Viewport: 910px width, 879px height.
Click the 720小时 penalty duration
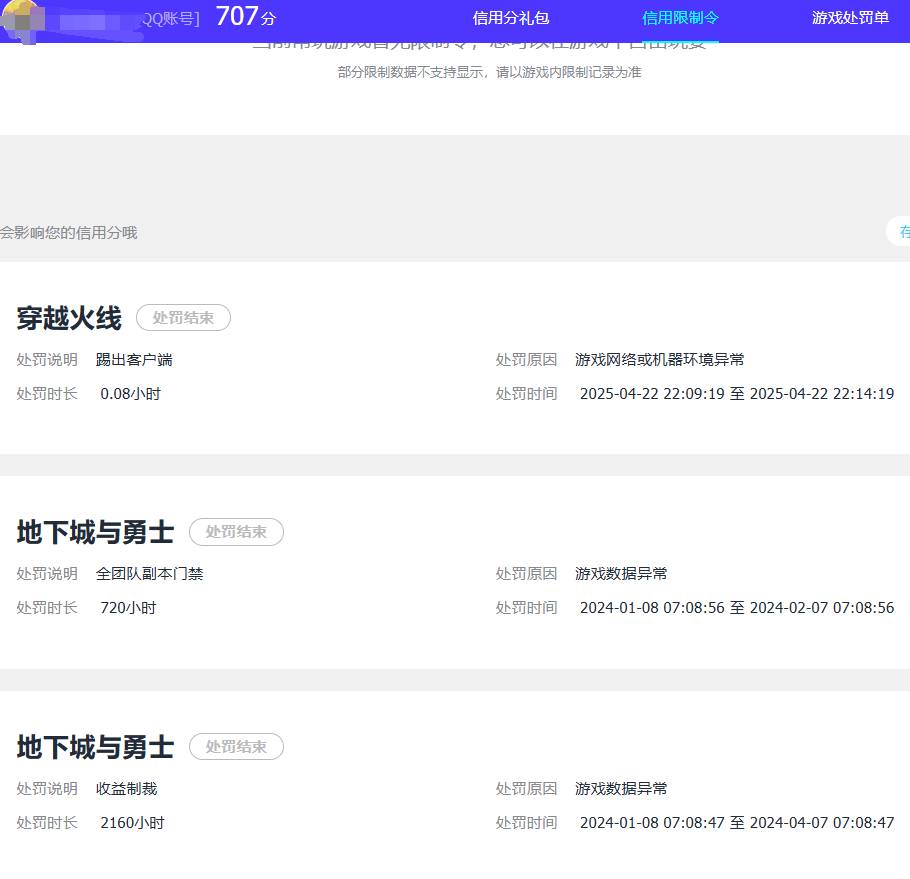point(127,607)
